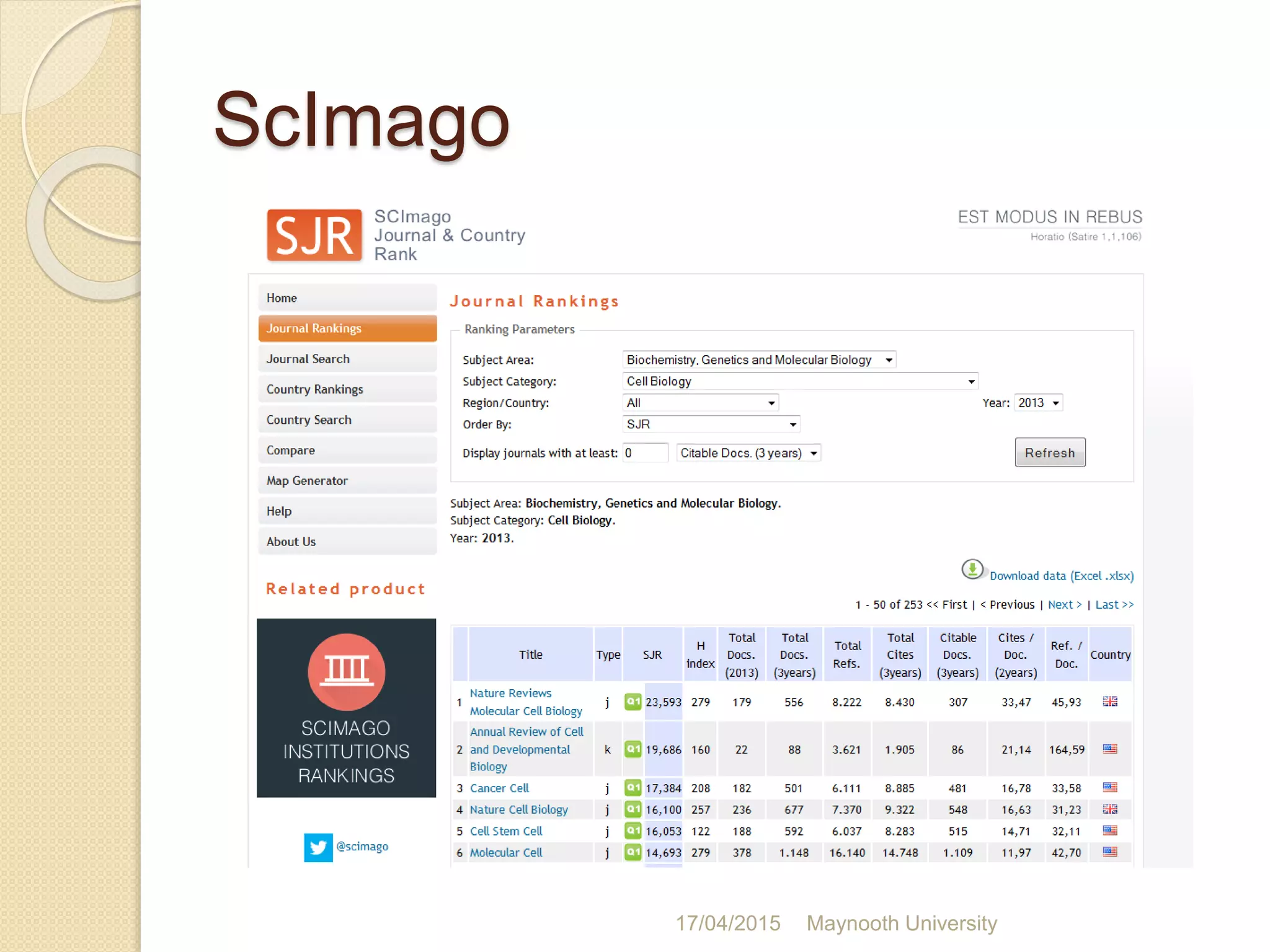Viewport: 1270px width, 952px height.
Task: Click the green download data icon
Action: (x=972, y=569)
